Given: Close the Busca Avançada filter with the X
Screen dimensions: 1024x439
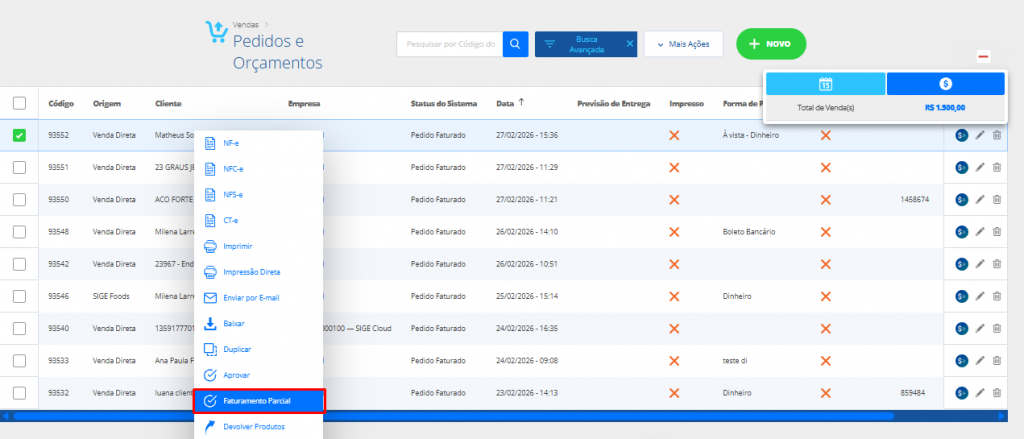Looking at the screenshot, I should tap(629, 44).
